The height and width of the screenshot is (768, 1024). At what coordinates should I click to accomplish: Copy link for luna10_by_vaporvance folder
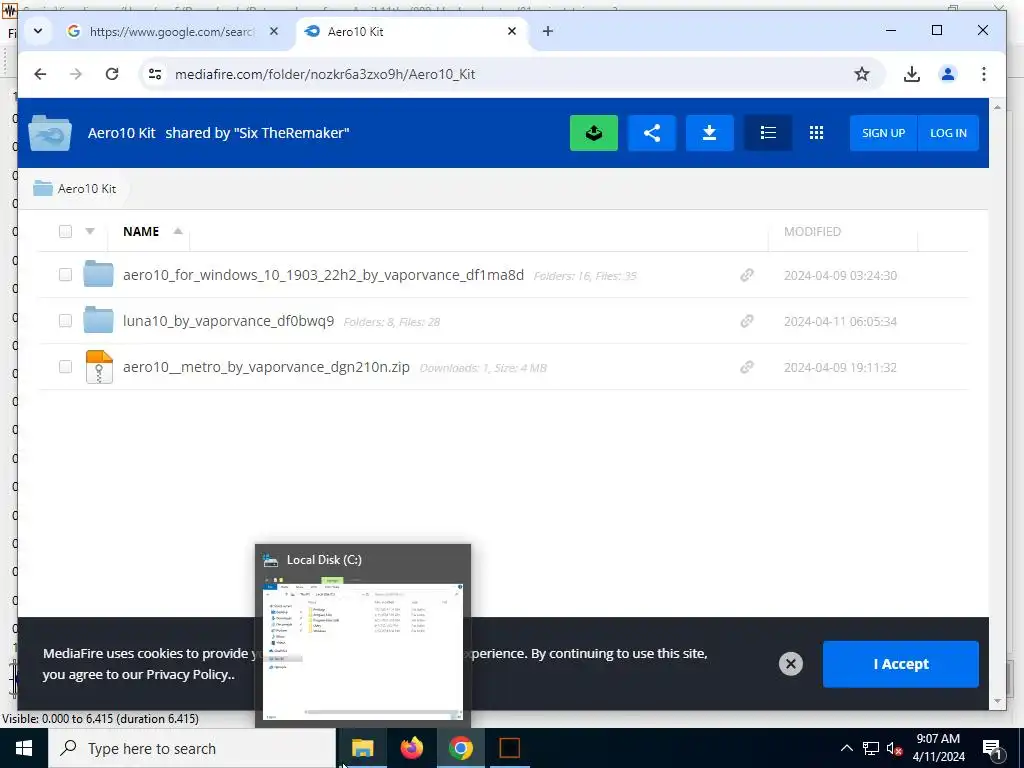746,321
